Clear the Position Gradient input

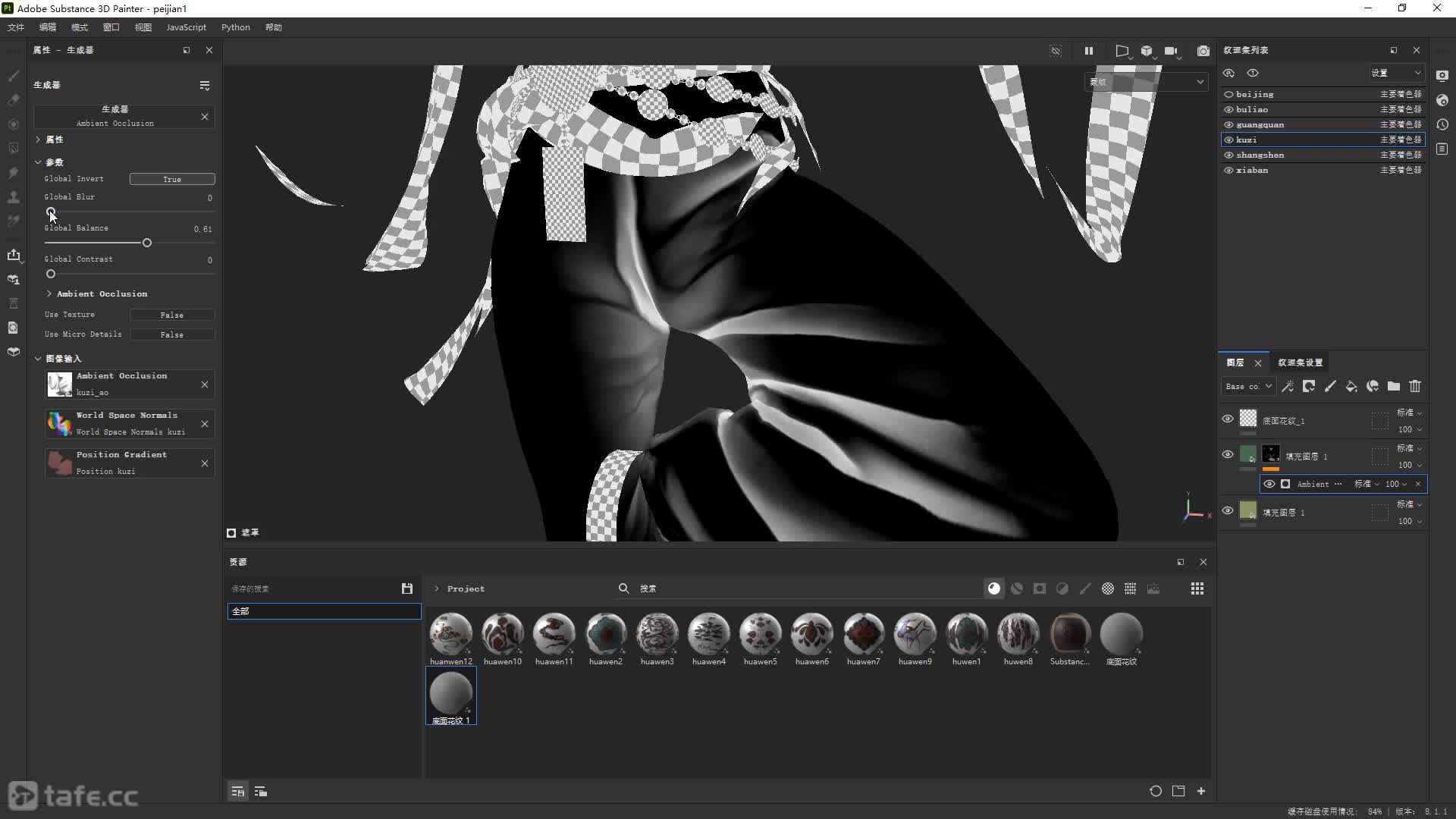[x=205, y=463]
